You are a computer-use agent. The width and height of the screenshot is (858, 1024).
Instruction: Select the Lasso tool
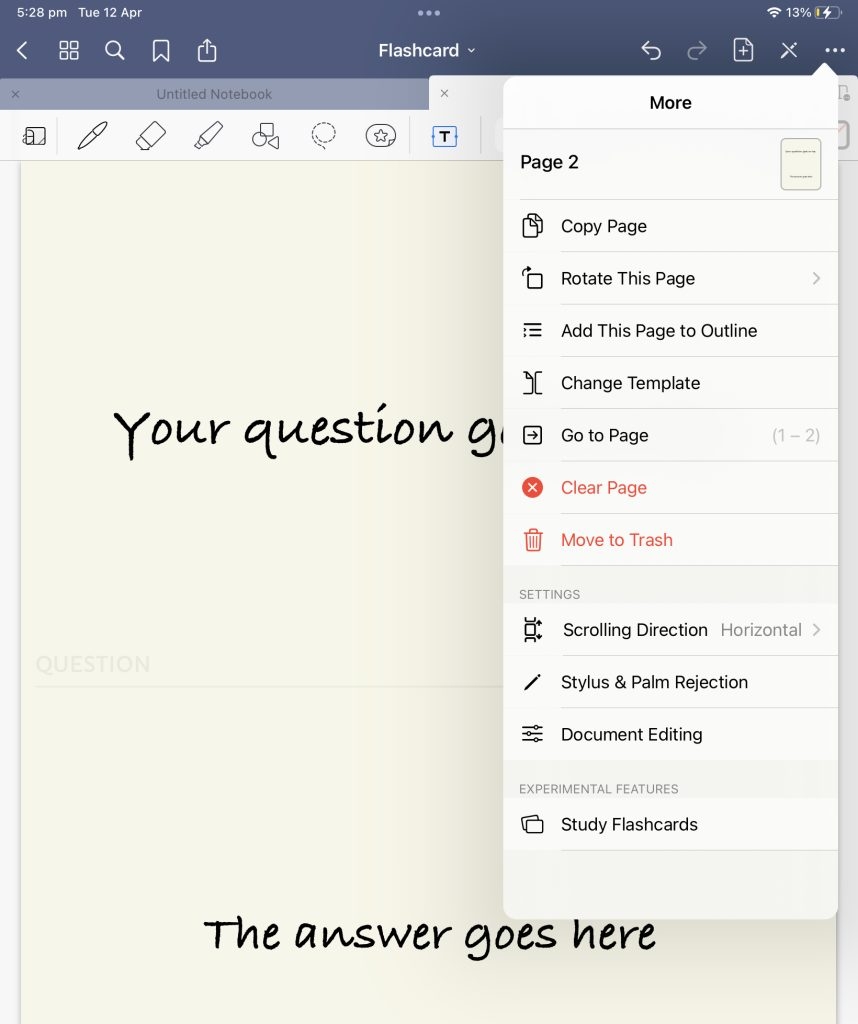tap(323, 135)
